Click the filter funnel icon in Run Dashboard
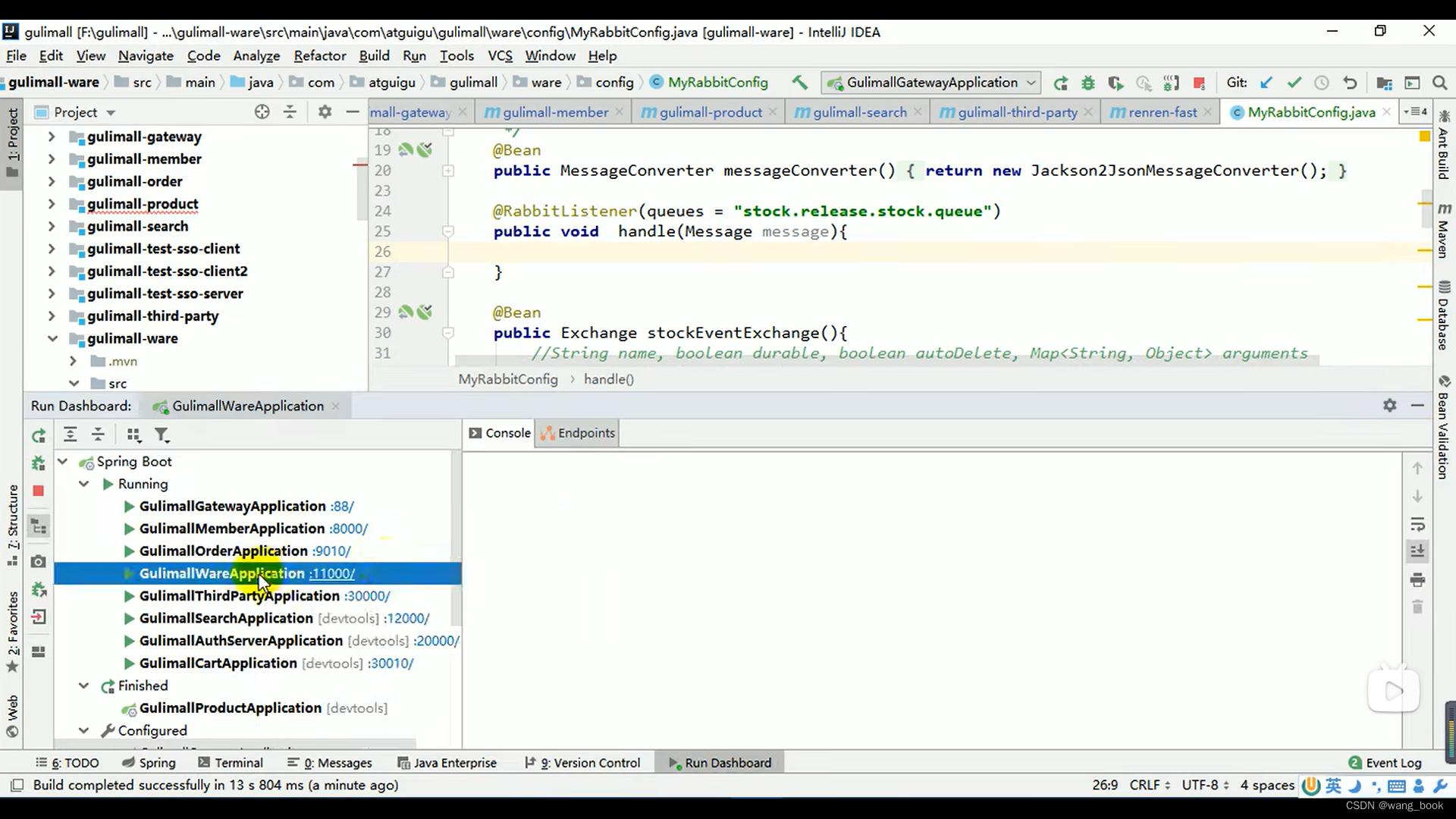This screenshot has width=1456, height=819. pos(162,435)
